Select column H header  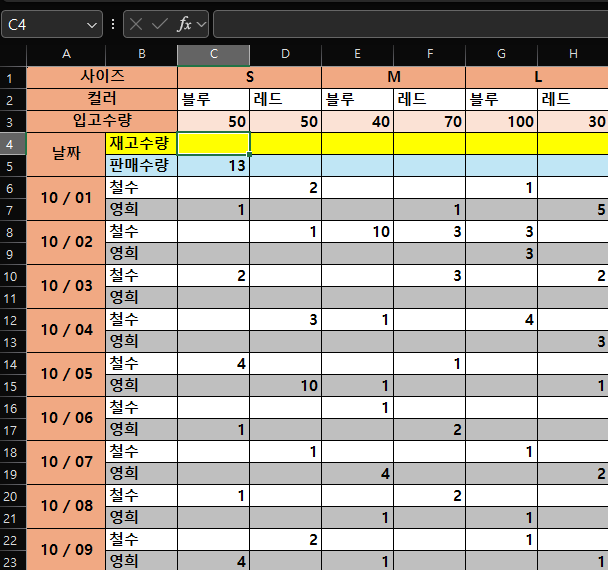click(x=573, y=54)
